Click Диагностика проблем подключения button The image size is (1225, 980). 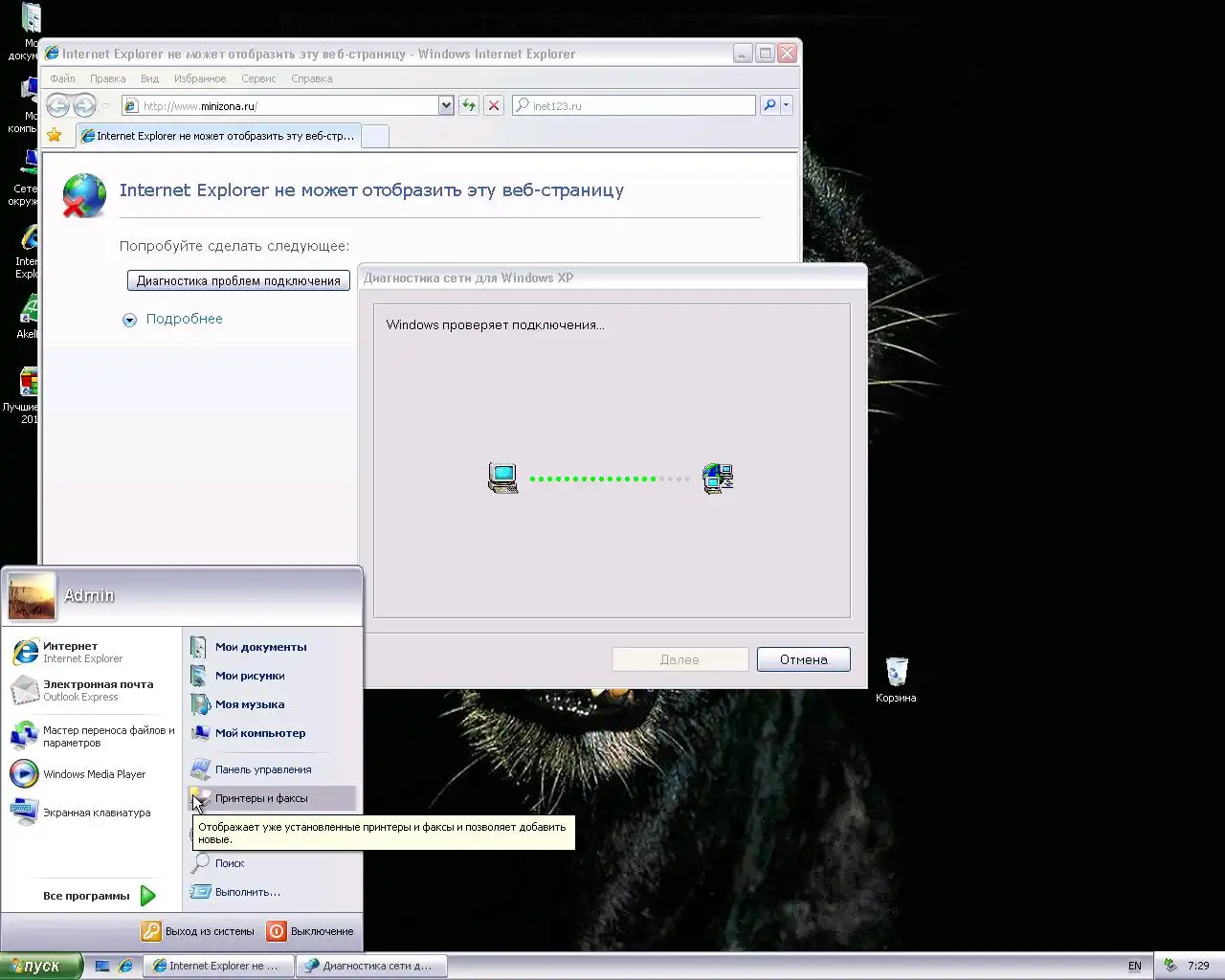click(238, 280)
